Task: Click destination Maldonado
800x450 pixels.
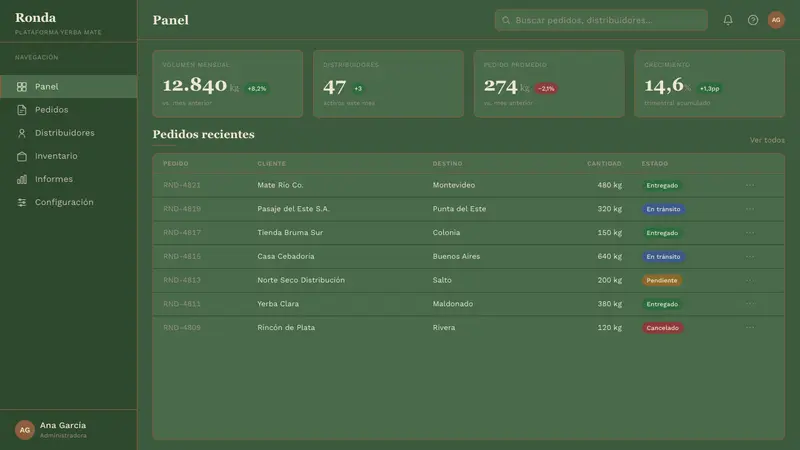Action: (453, 304)
